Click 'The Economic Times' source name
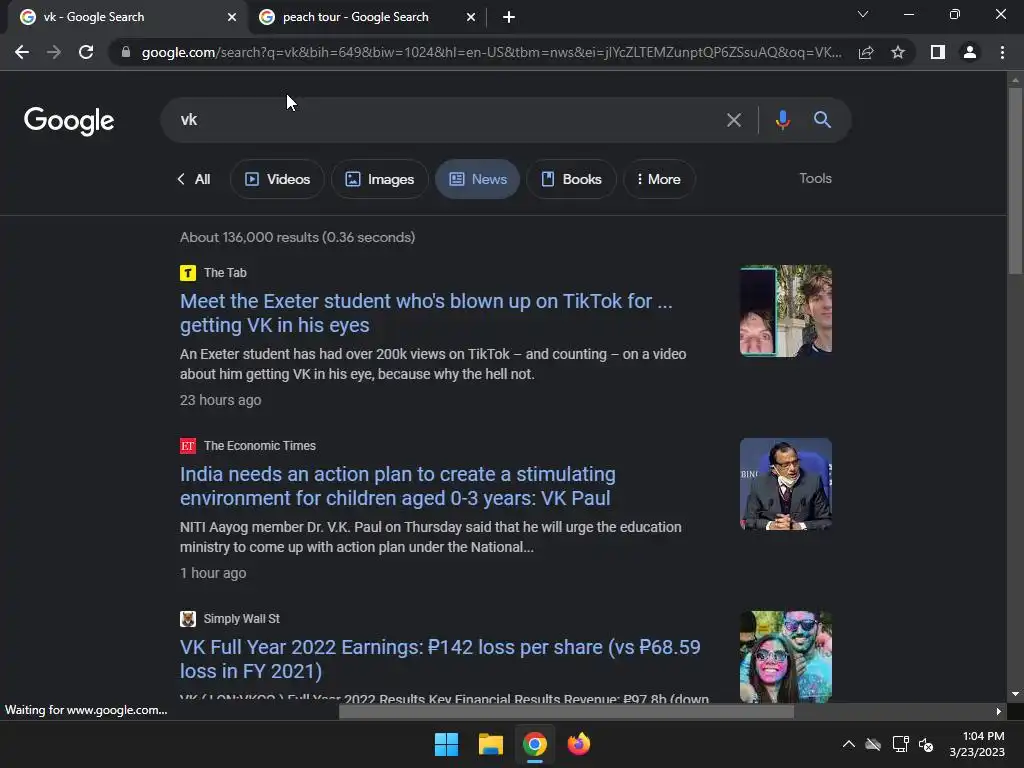Image resolution: width=1024 pixels, height=768 pixels. tap(260, 446)
